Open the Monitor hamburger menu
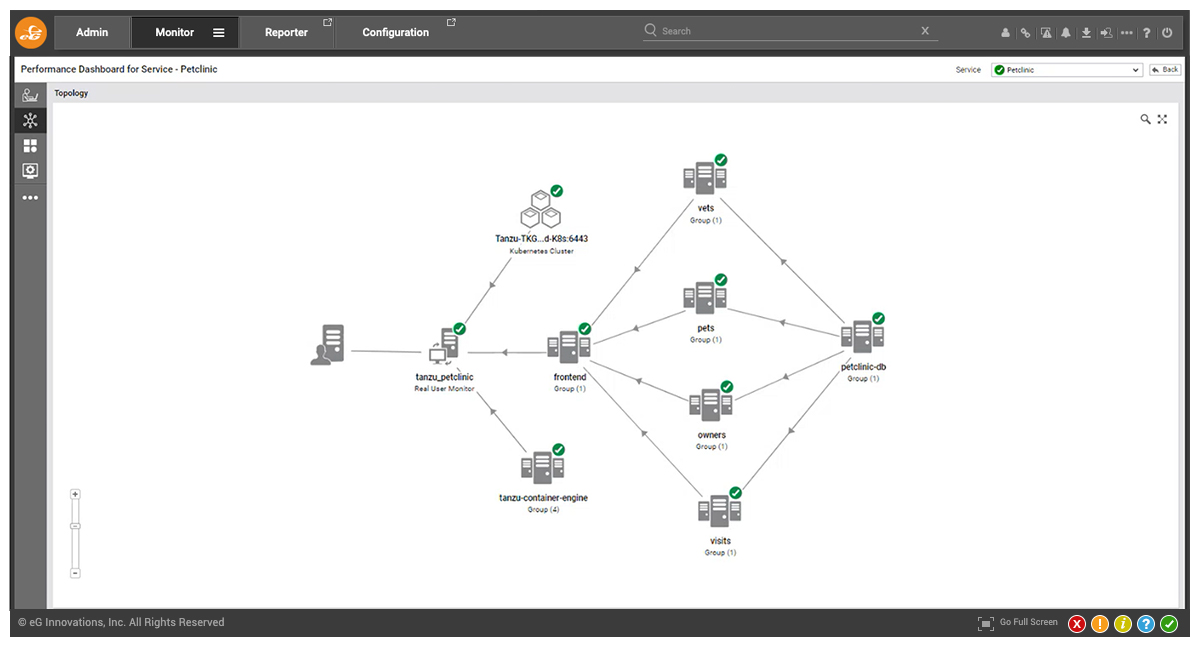 click(219, 32)
